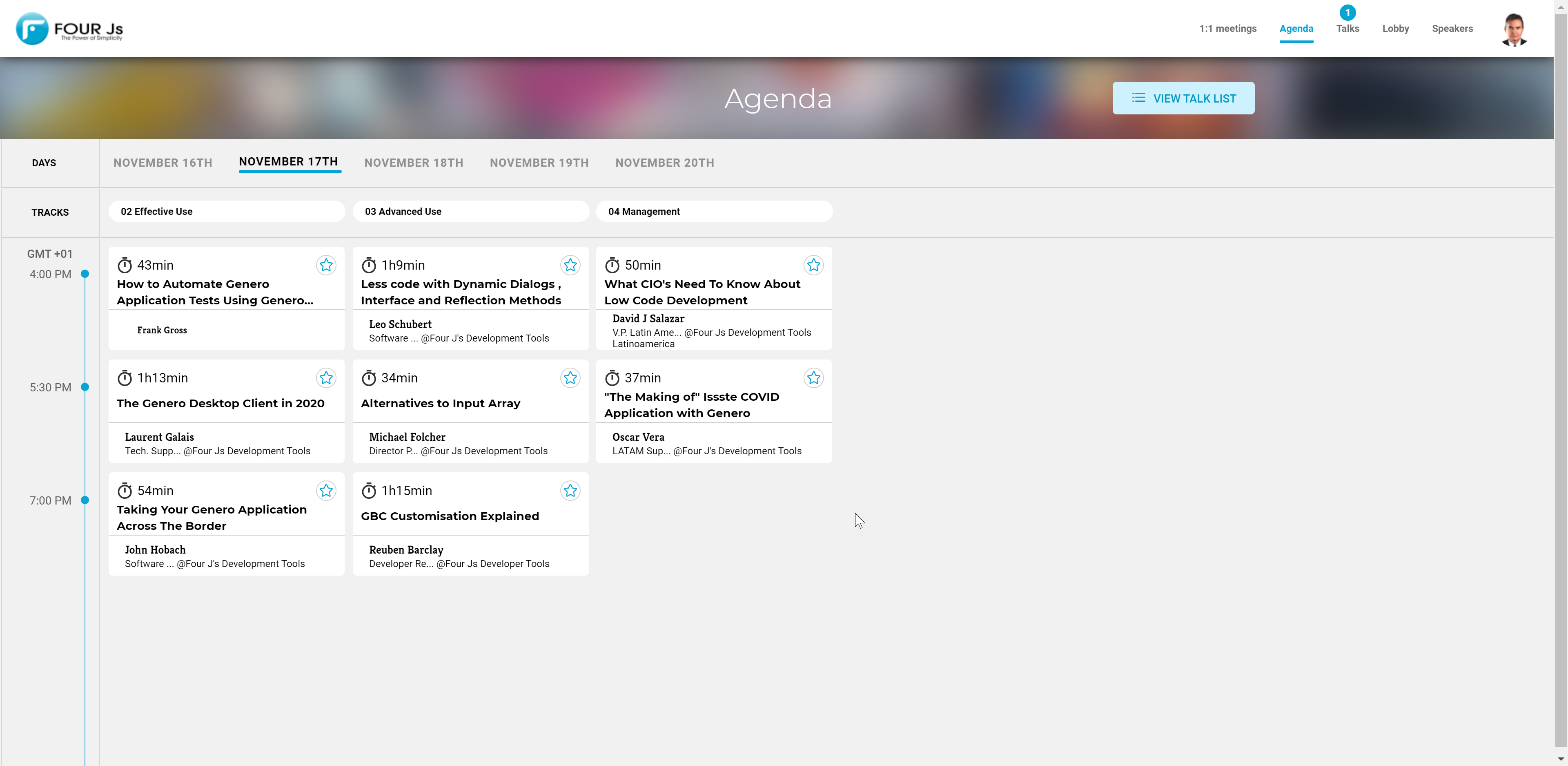1568x766 pixels.
Task: Click the 1h13min stopwatch icon
Action: click(125, 377)
